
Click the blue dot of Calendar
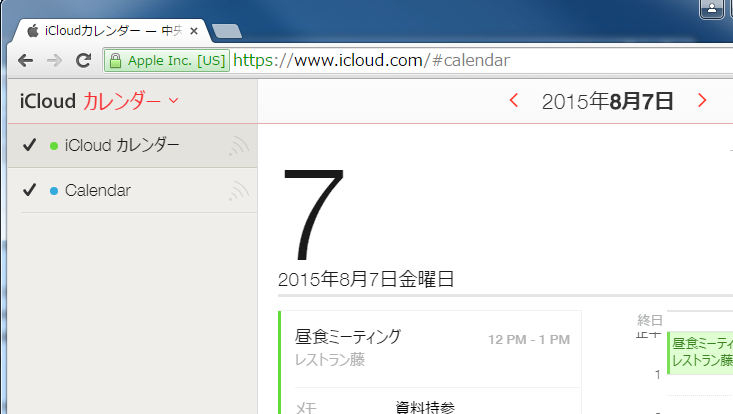54,191
